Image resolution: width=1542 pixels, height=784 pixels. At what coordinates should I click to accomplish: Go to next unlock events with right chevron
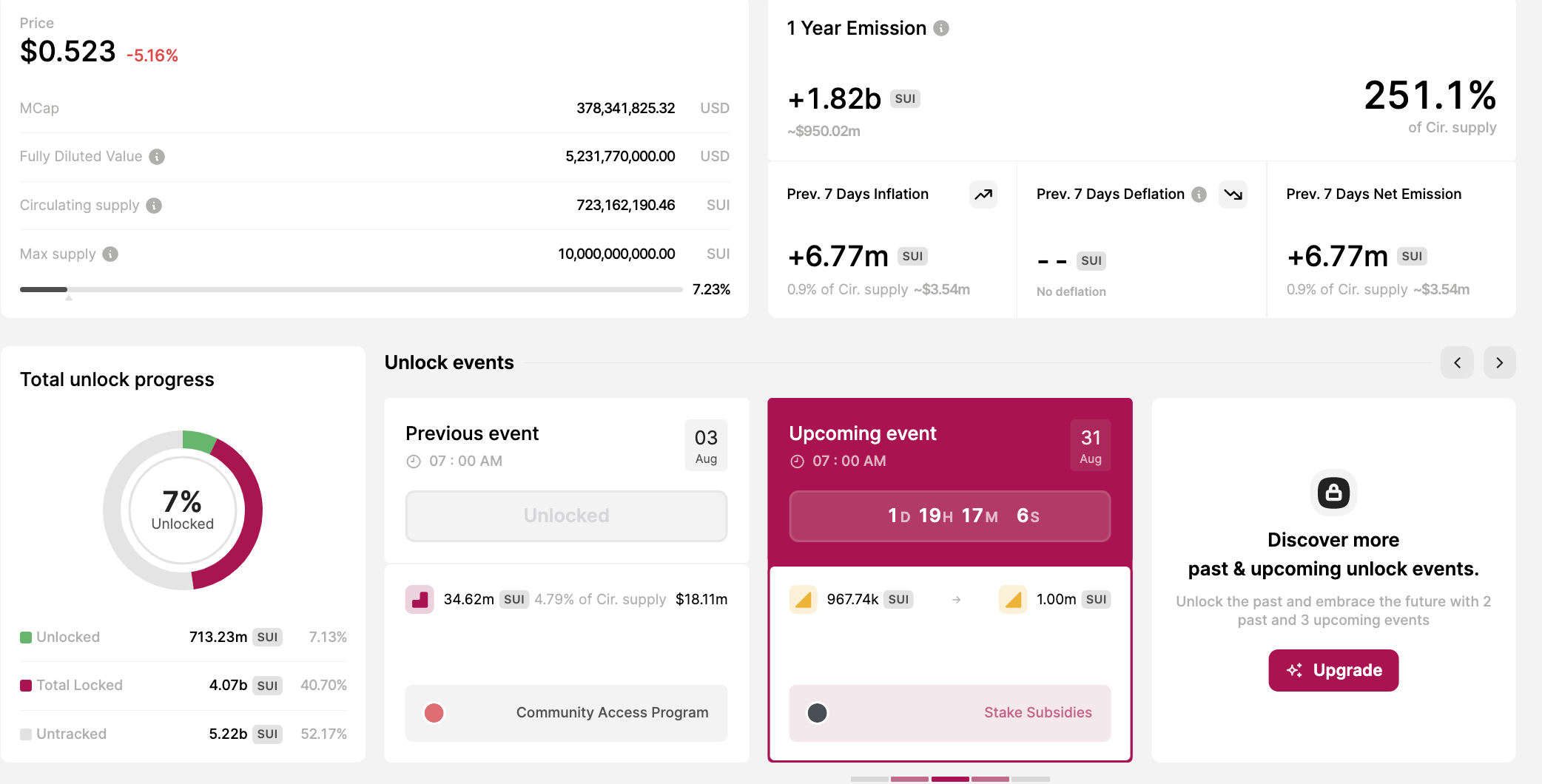(x=1500, y=362)
